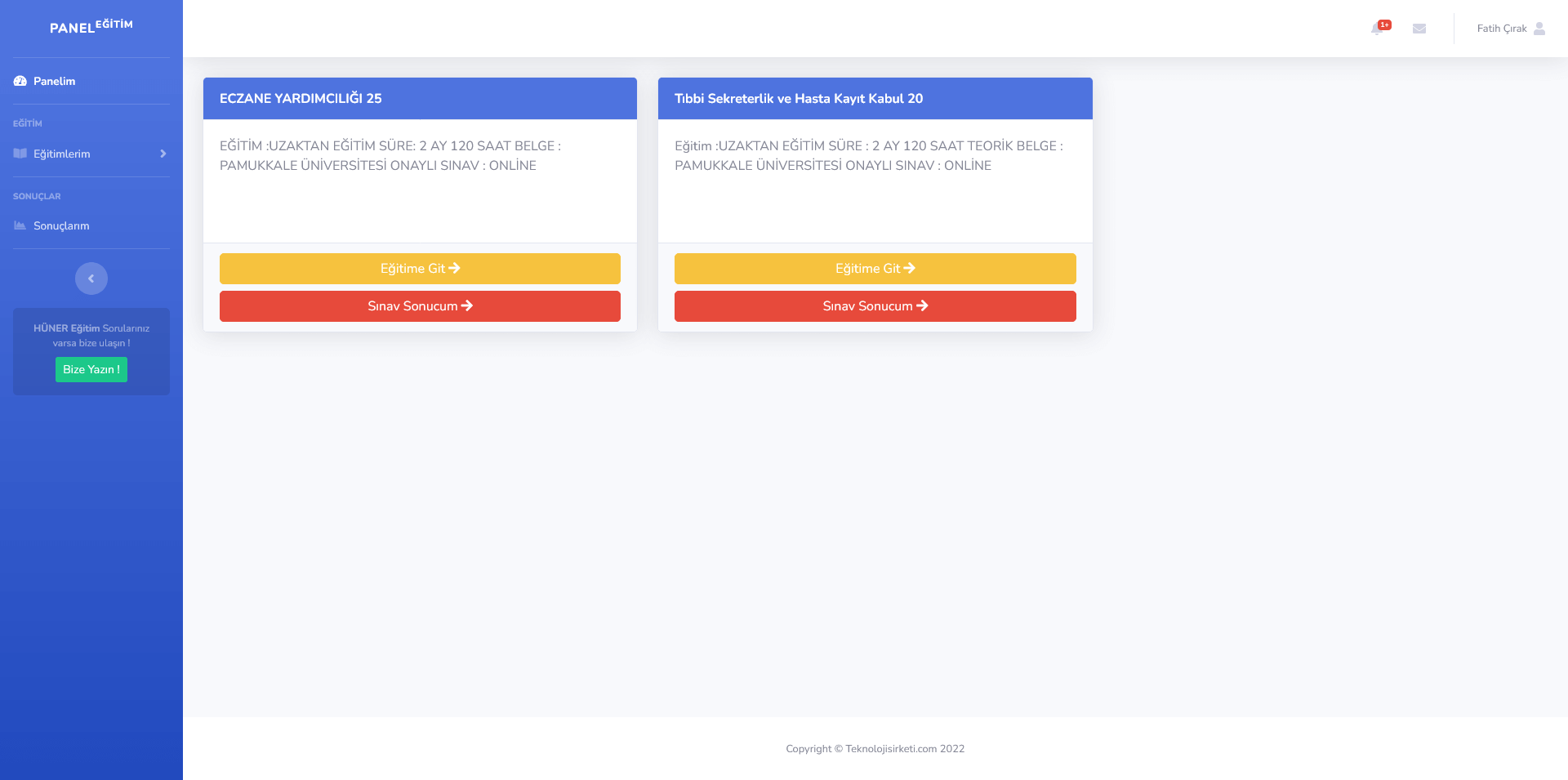Open the messages envelope icon

coord(1419,29)
